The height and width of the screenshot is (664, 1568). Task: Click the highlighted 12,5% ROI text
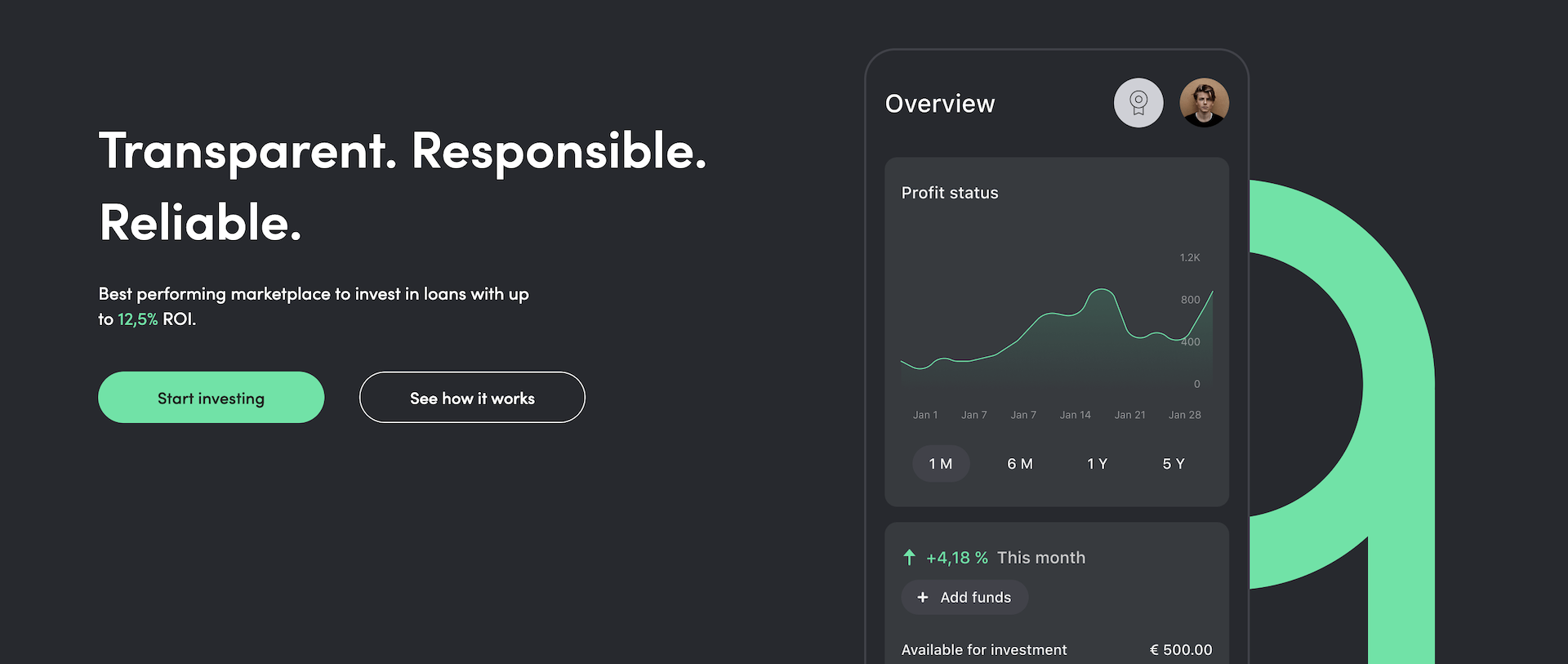tap(137, 319)
